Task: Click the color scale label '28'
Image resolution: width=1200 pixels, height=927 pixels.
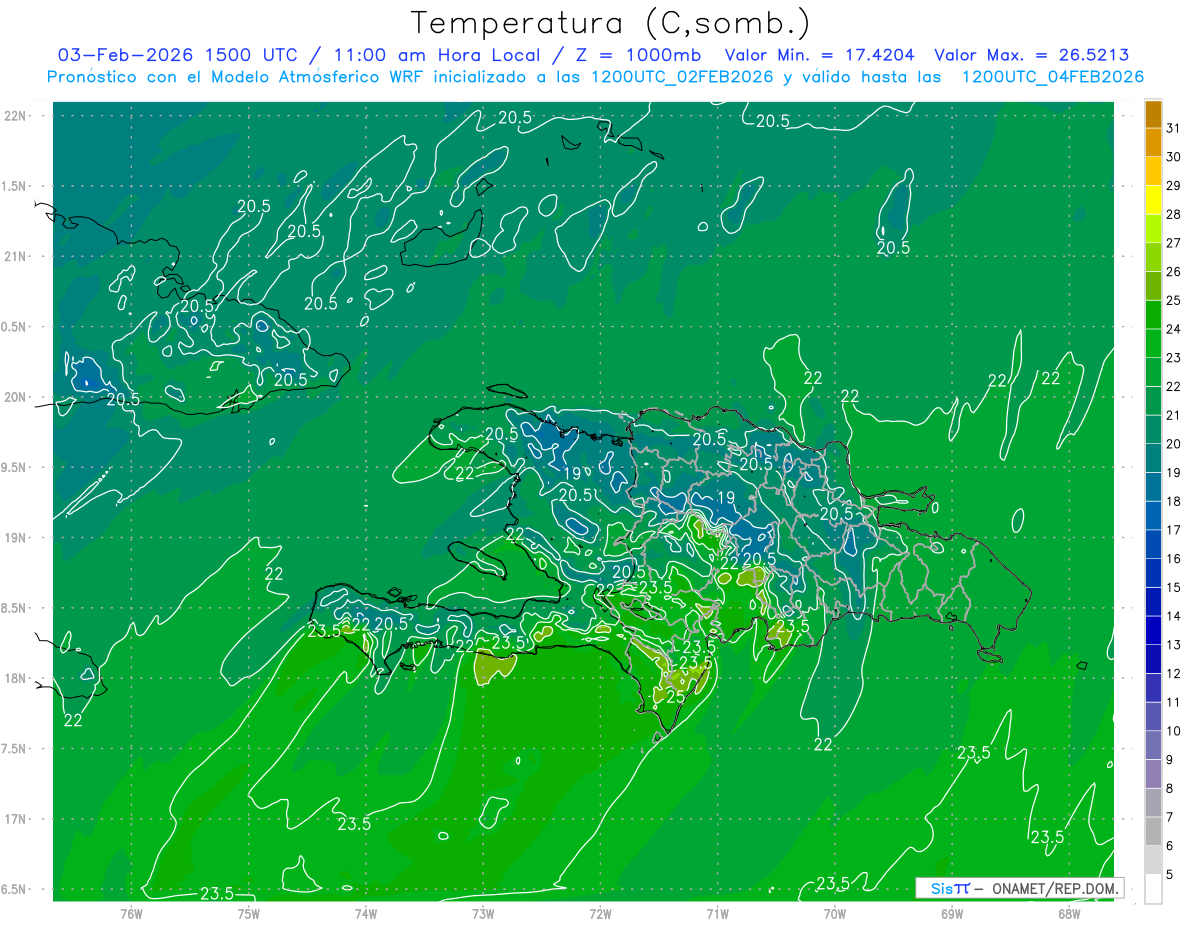Action: pyautogui.click(x=1174, y=214)
